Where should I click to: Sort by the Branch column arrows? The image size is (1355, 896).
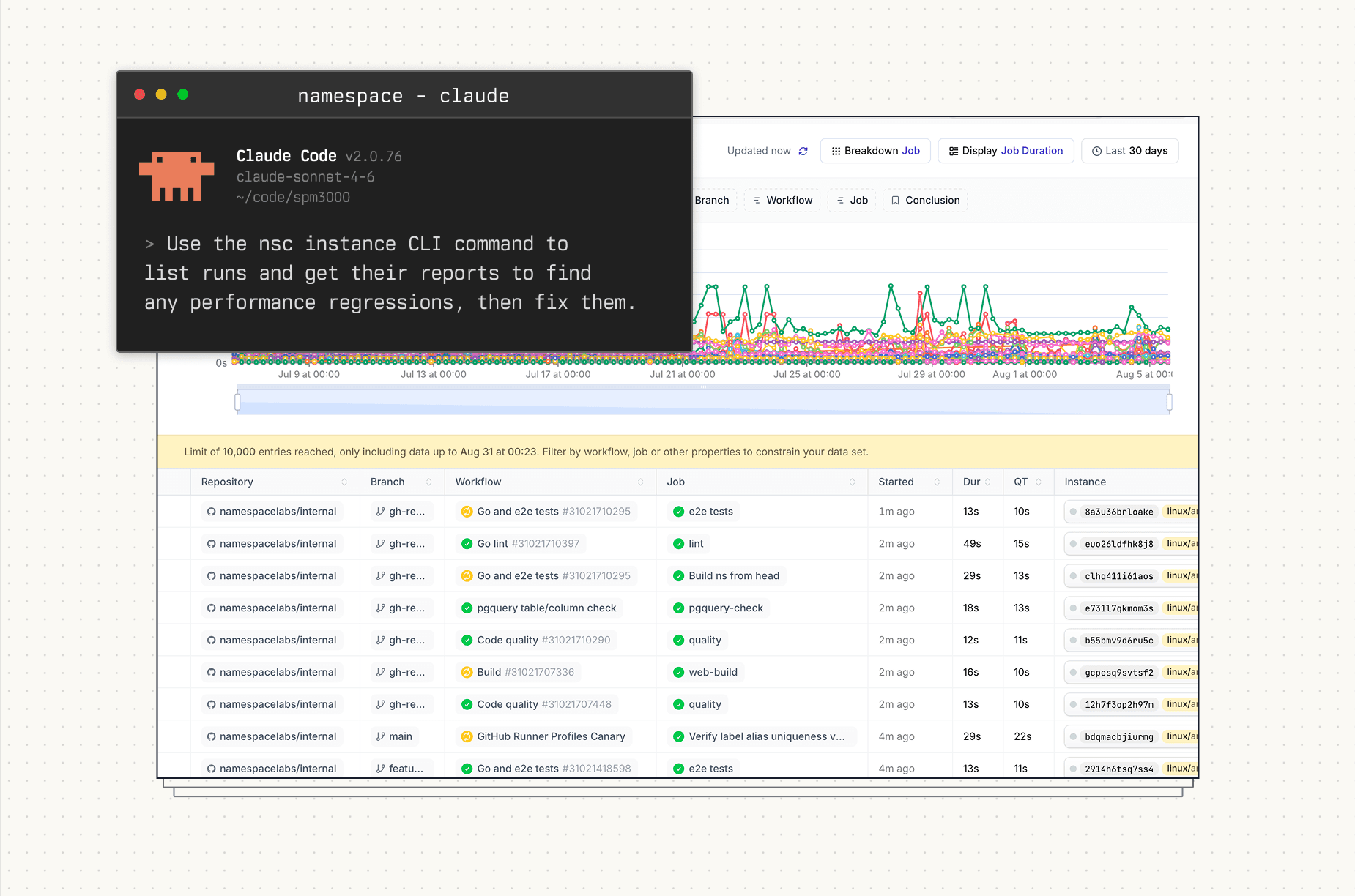428,482
